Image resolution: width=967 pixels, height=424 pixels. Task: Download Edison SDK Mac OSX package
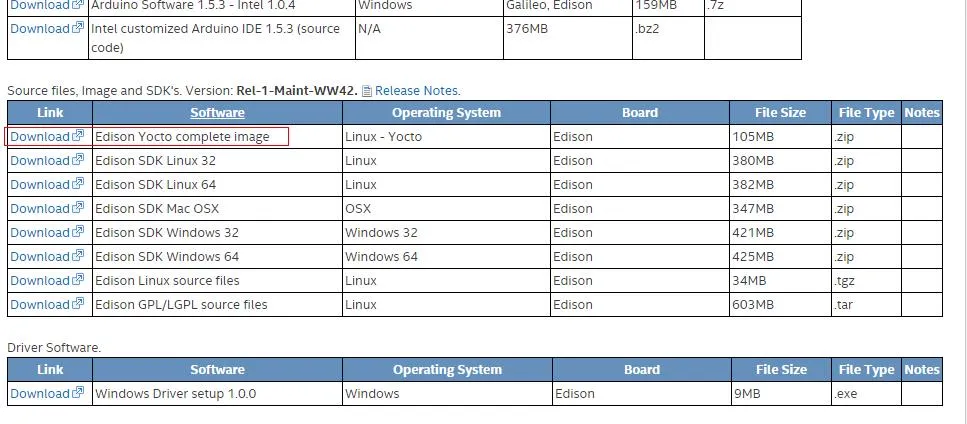(x=40, y=208)
